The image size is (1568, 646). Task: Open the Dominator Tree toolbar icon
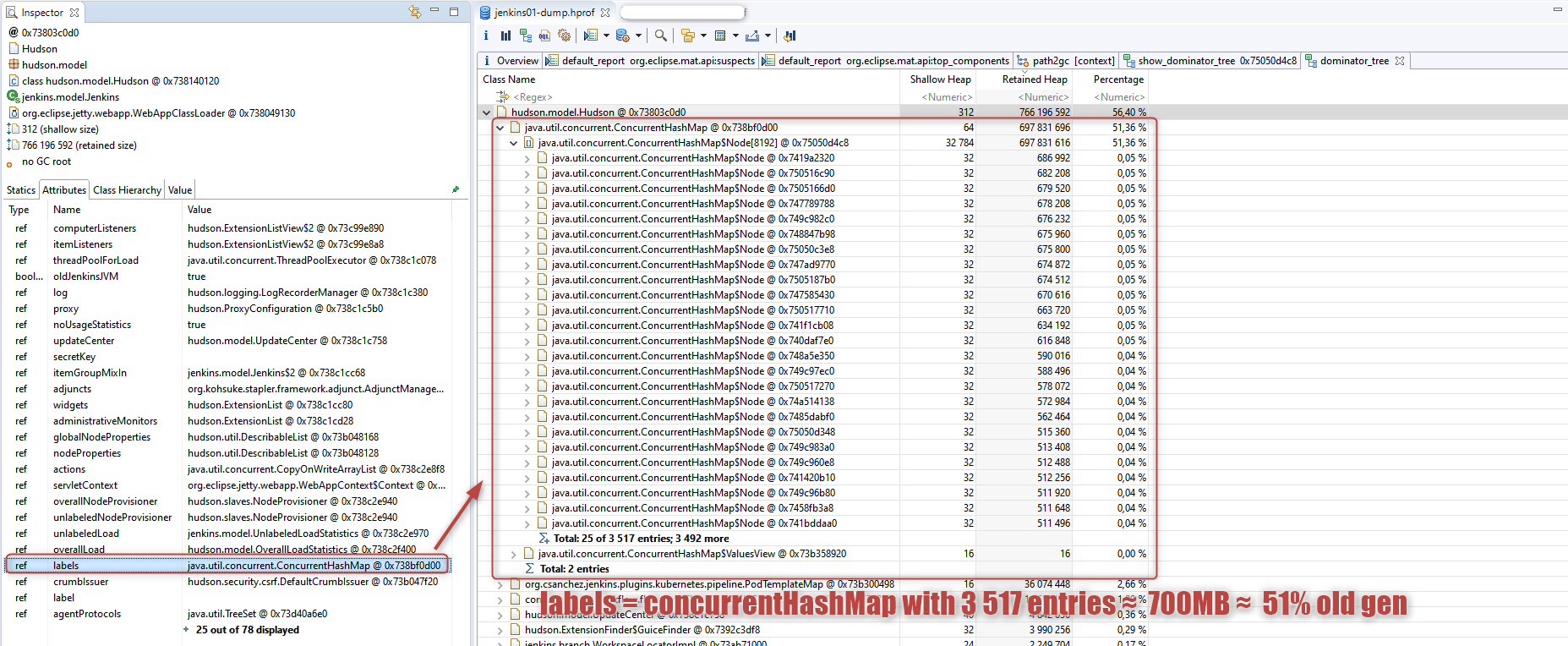pos(526,36)
